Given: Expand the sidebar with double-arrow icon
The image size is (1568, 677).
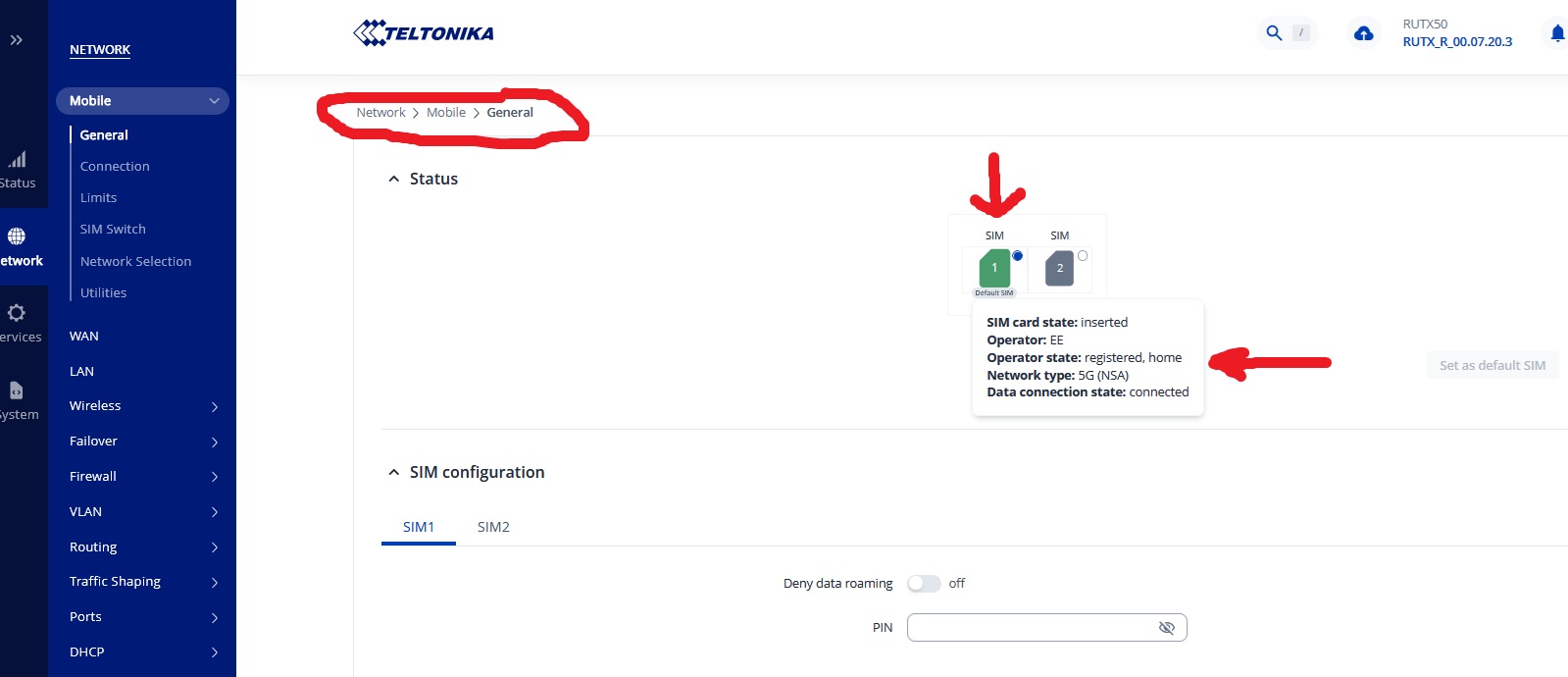Looking at the screenshot, I should (x=17, y=40).
